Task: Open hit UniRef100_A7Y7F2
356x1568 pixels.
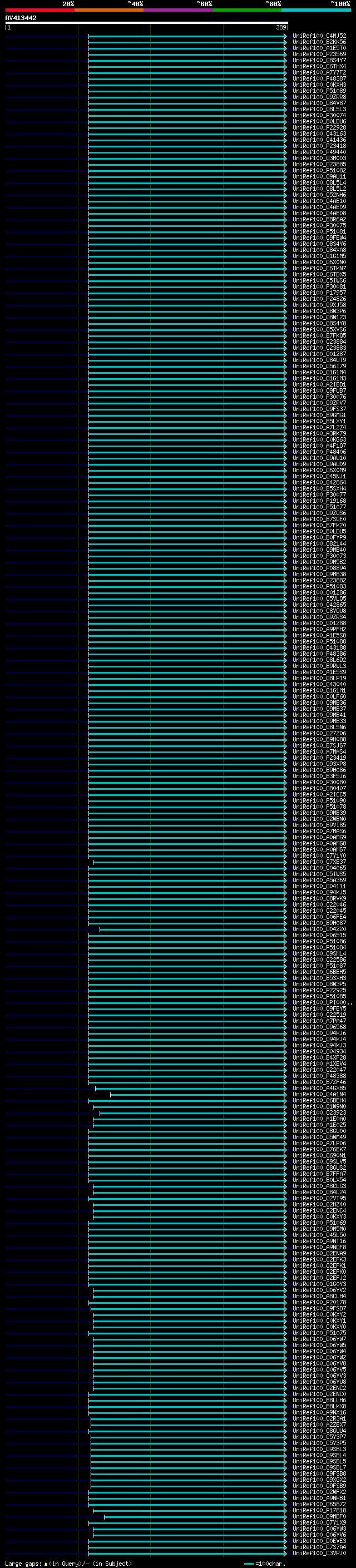Action: tap(319, 72)
